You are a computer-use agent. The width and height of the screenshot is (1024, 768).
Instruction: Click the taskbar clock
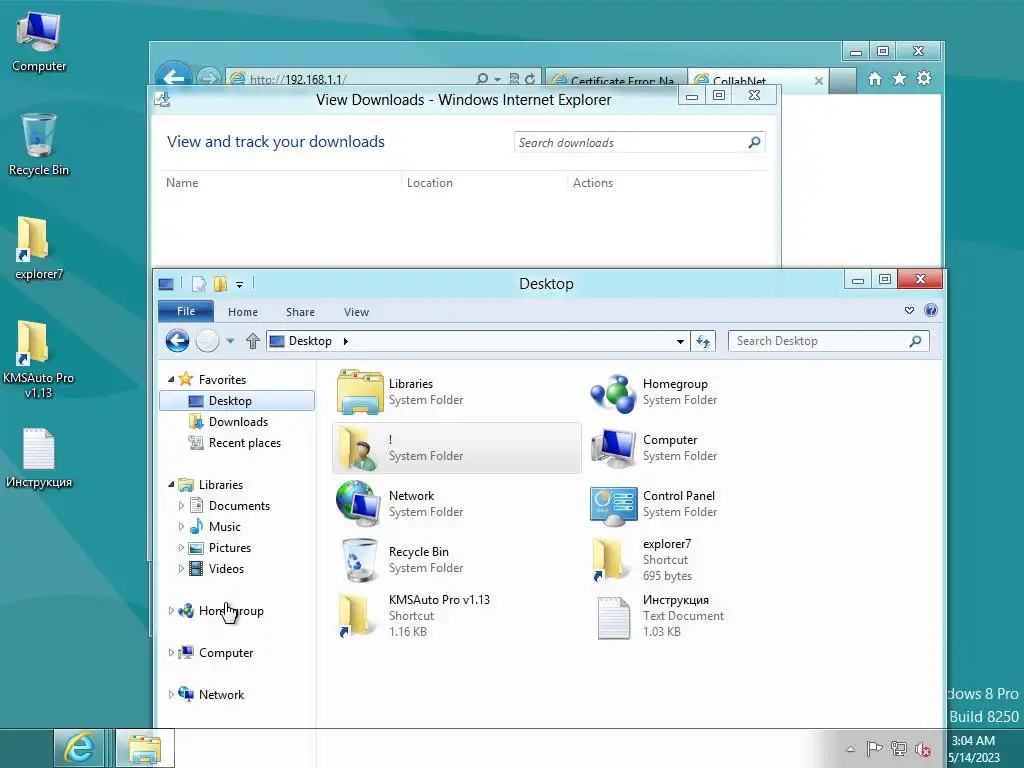[974, 749]
